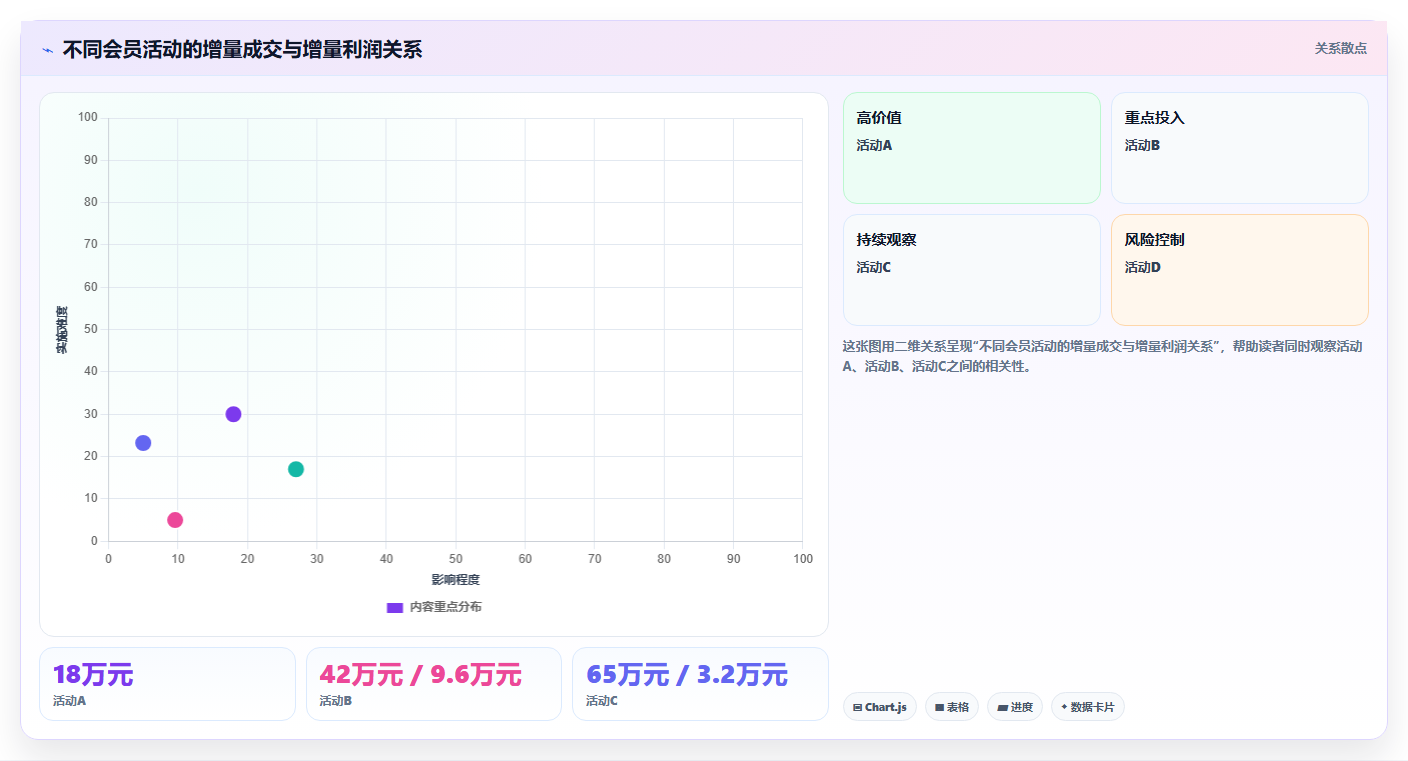Image resolution: width=1408 pixels, height=761 pixels.
Task: Click the pink scatter point near x=10
Action: [x=175, y=520]
